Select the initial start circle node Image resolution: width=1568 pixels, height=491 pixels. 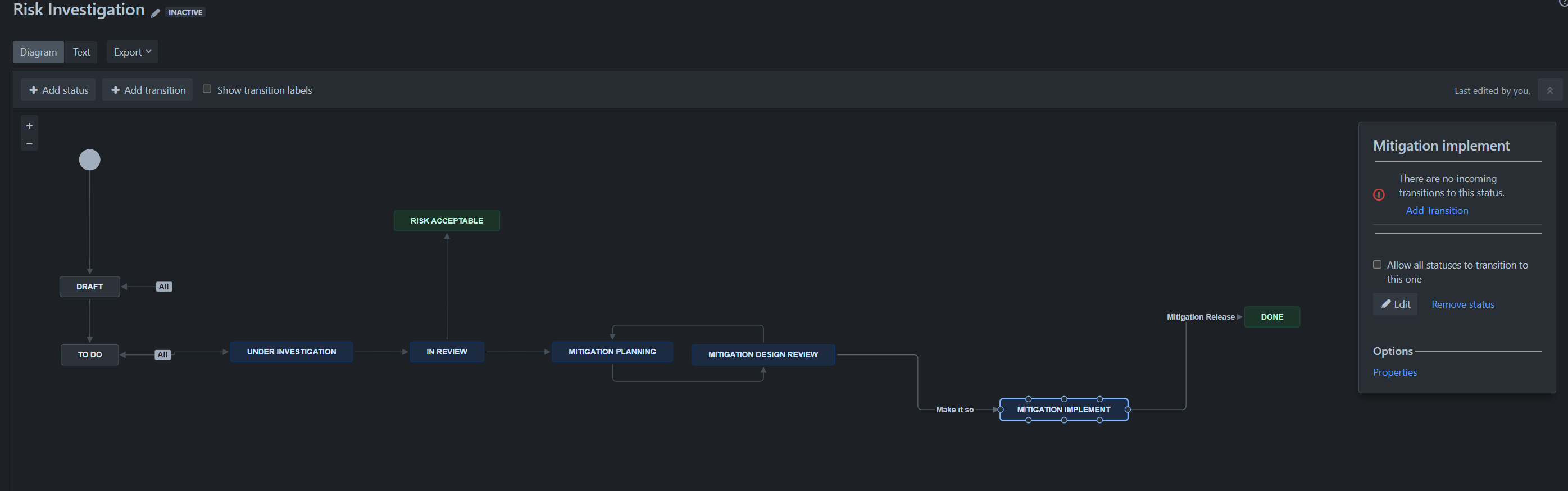click(89, 160)
